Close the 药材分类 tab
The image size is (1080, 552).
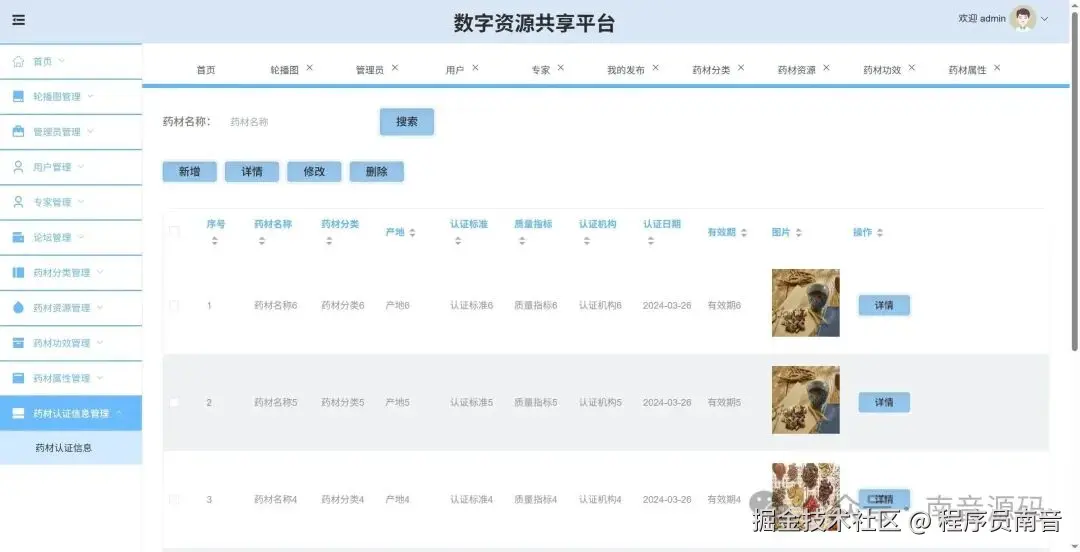click(x=741, y=68)
